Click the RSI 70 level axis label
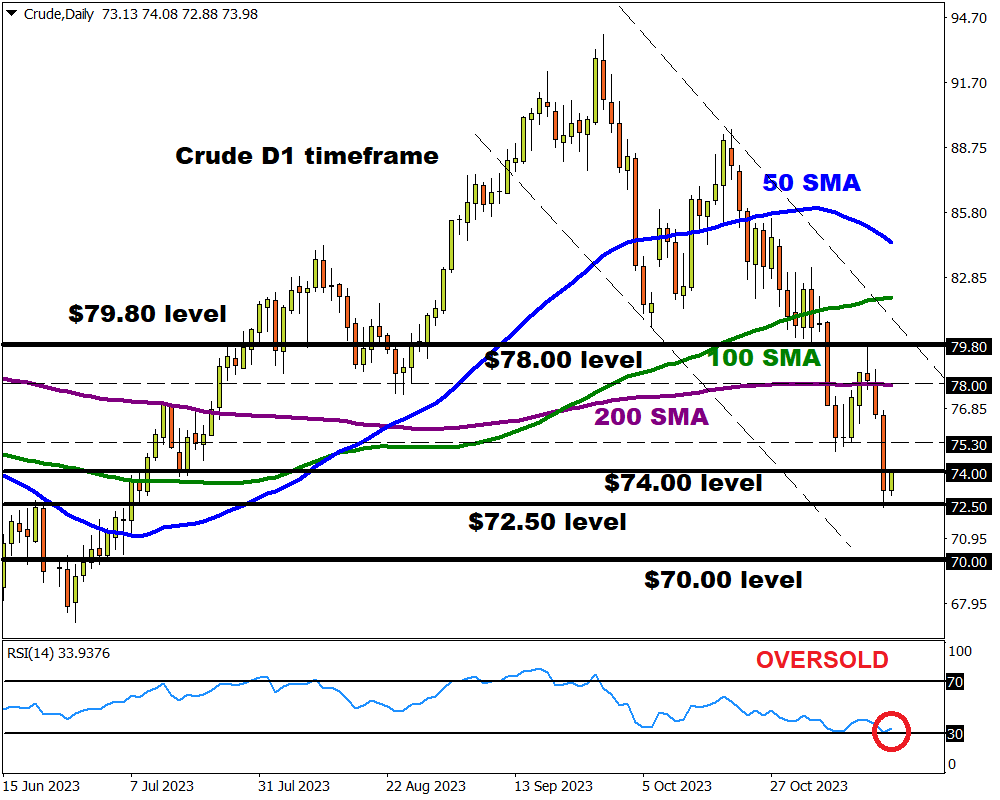This screenshot has width=1000, height=800. (955, 682)
